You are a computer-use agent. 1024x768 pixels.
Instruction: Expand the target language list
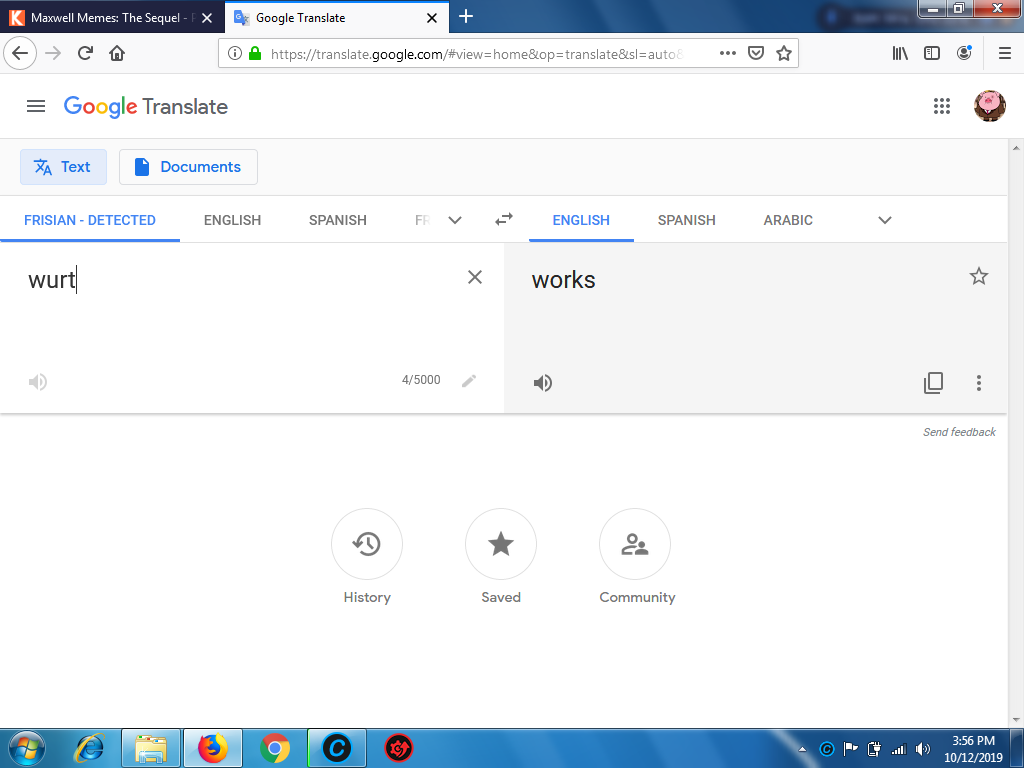point(884,220)
